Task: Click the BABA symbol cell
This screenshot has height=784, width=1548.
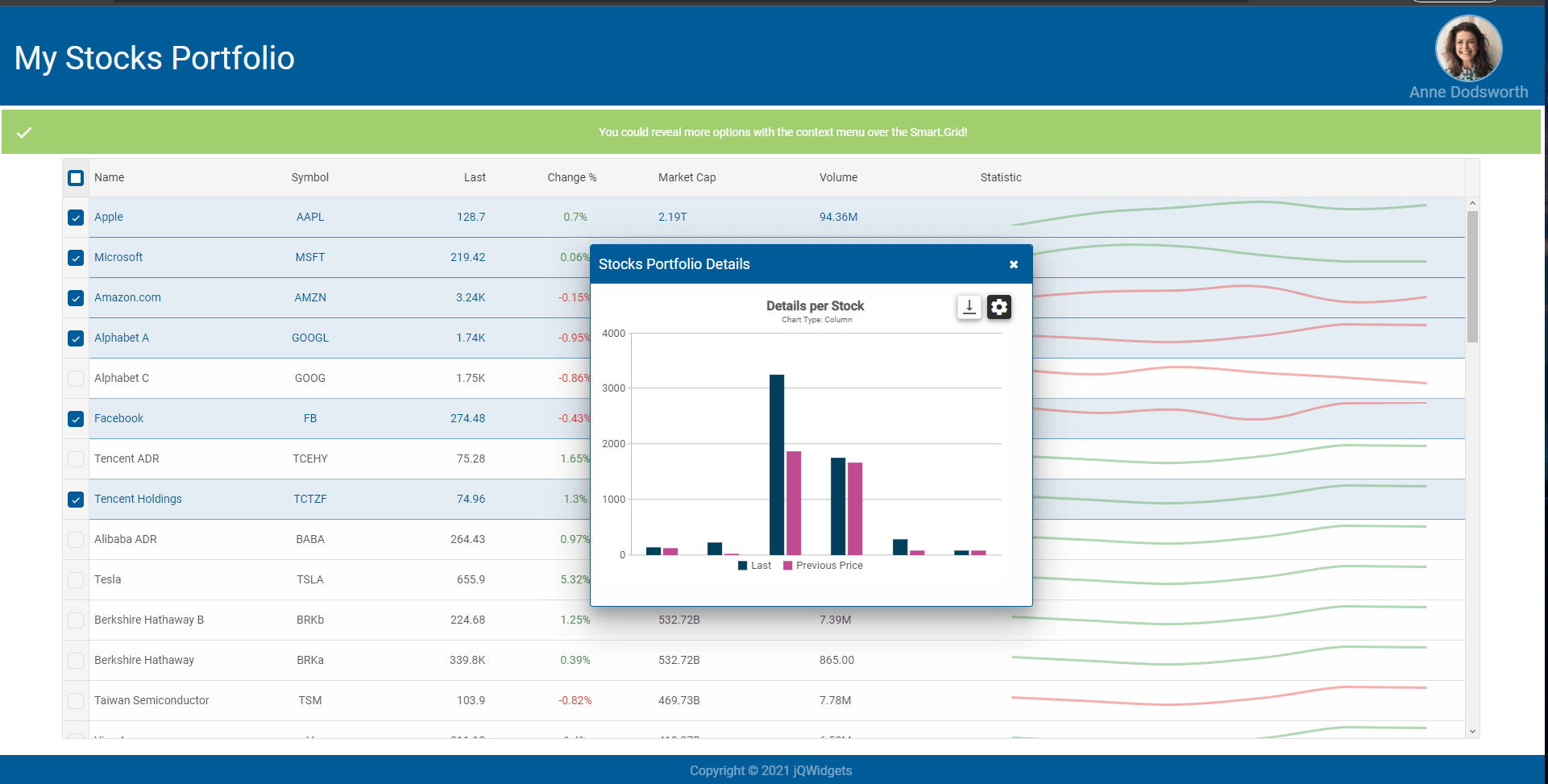Action: [310, 539]
